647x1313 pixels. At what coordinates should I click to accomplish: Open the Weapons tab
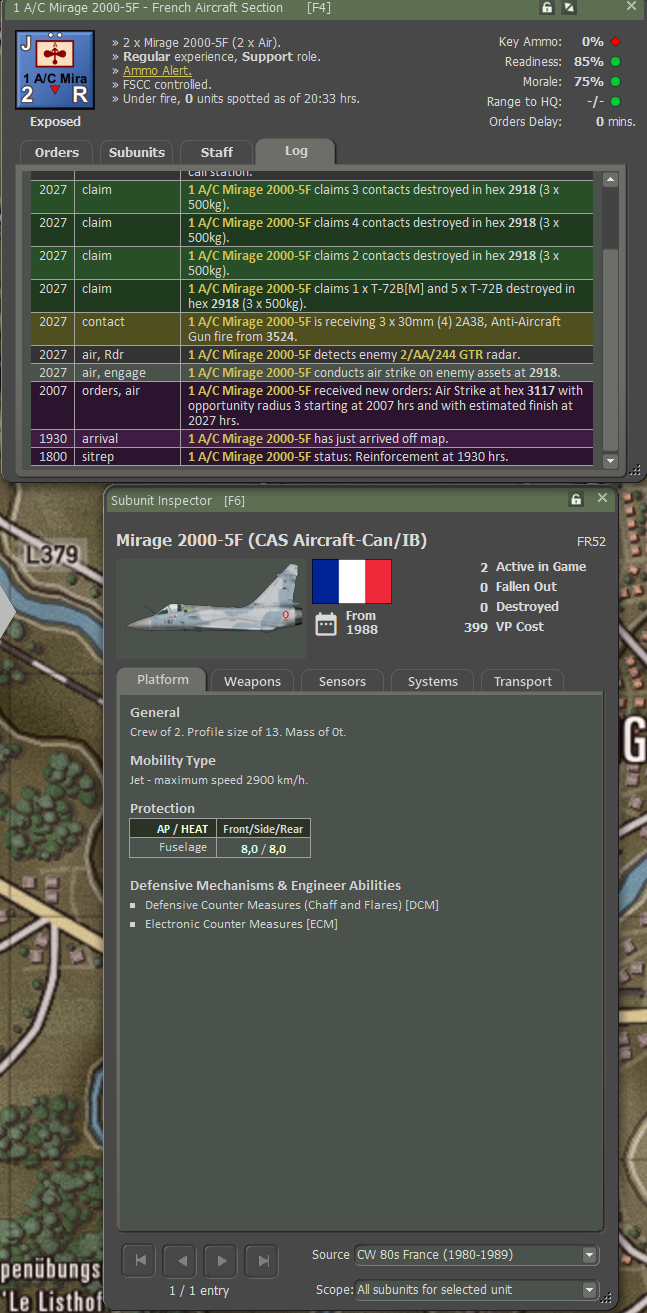(x=252, y=681)
